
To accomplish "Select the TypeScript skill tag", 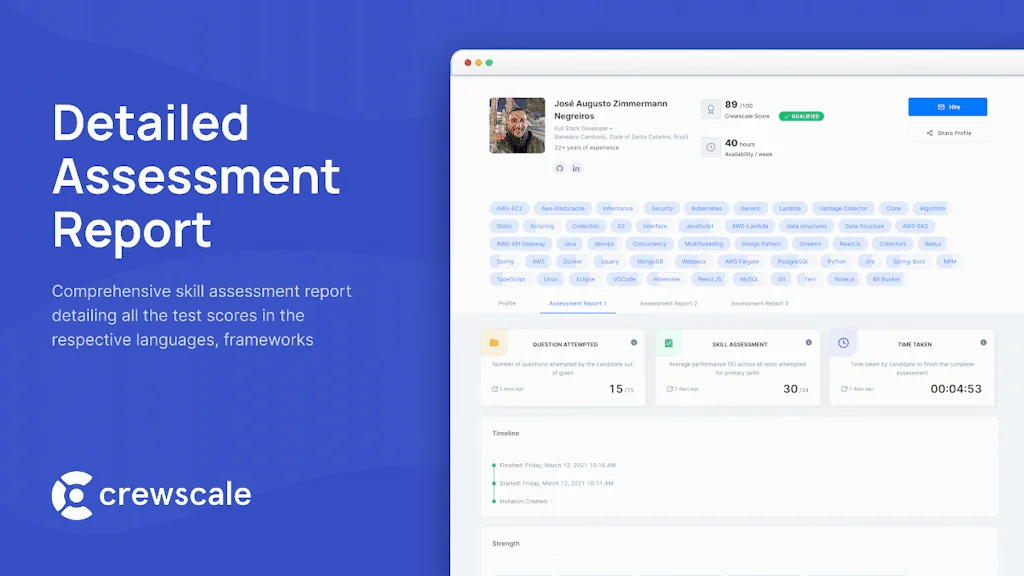I will pos(511,279).
